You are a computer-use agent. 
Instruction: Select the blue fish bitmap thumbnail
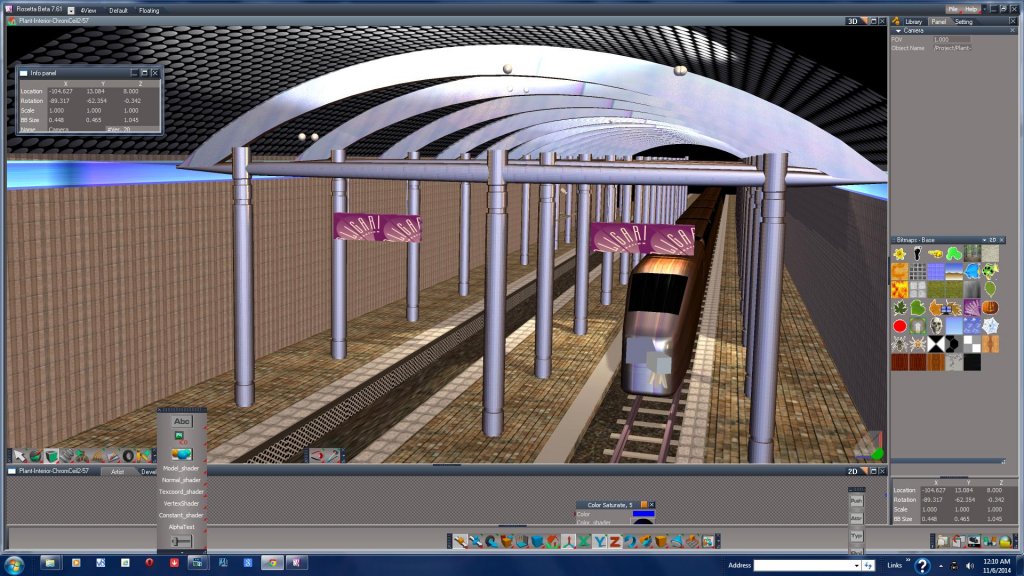(x=972, y=271)
